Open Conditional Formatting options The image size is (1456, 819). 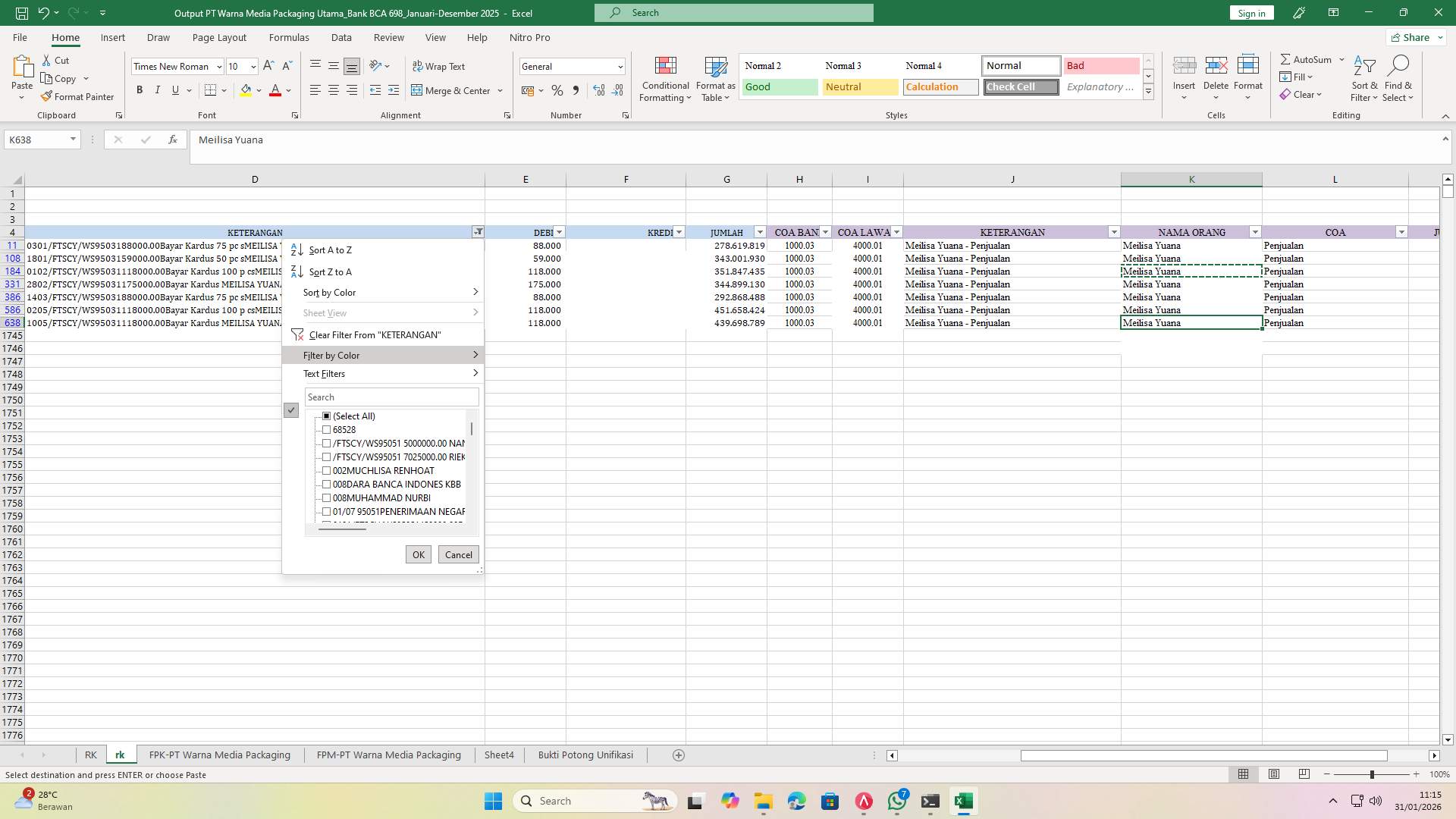(x=665, y=78)
